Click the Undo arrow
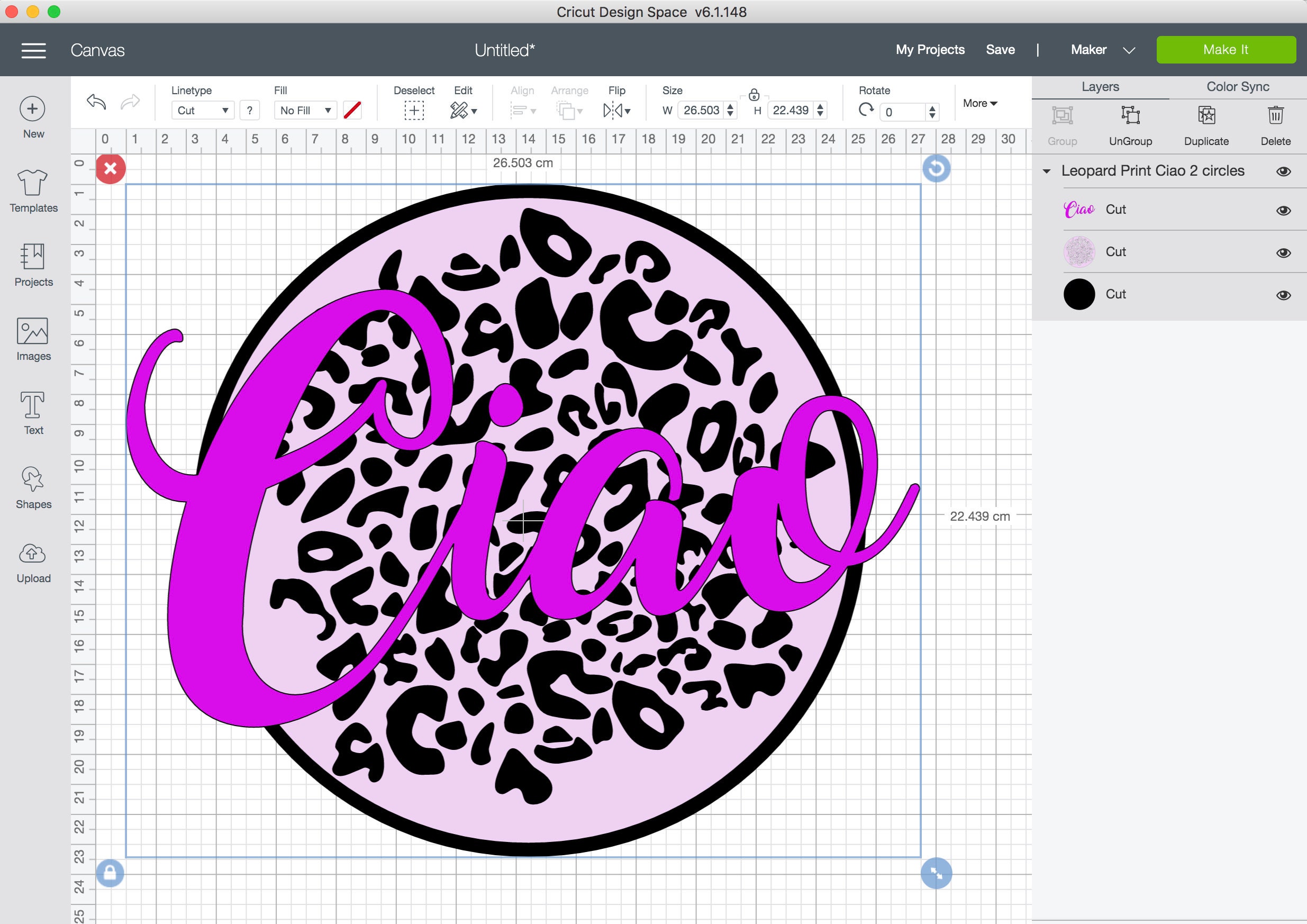Image resolution: width=1307 pixels, height=924 pixels. click(x=97, y=103)
